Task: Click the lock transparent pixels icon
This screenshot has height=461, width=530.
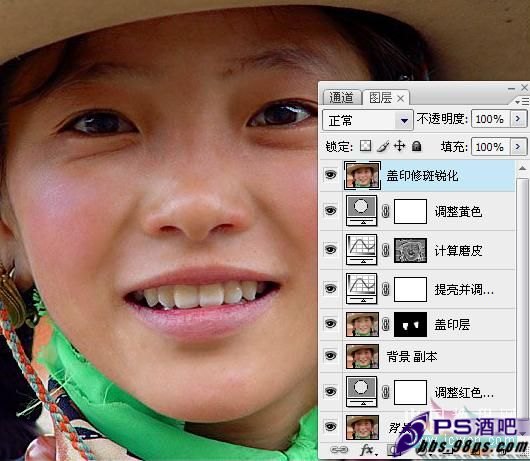Action: click(365, 146)
